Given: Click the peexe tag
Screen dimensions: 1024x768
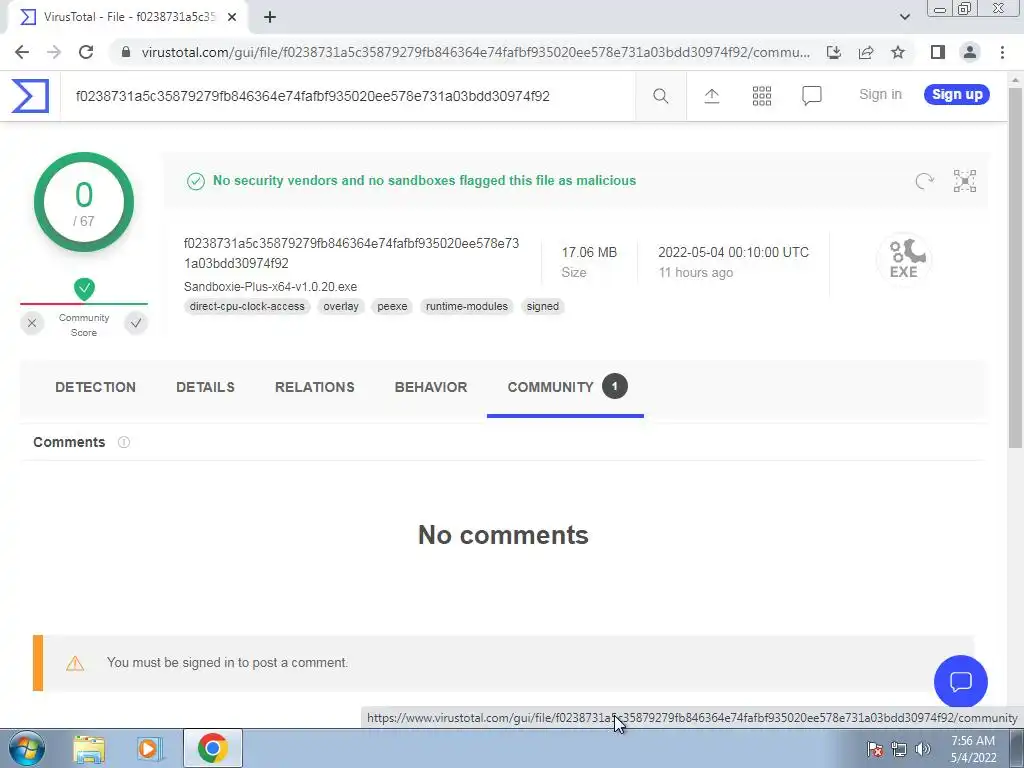Looking at the screenshot, I should pos(392,306).
